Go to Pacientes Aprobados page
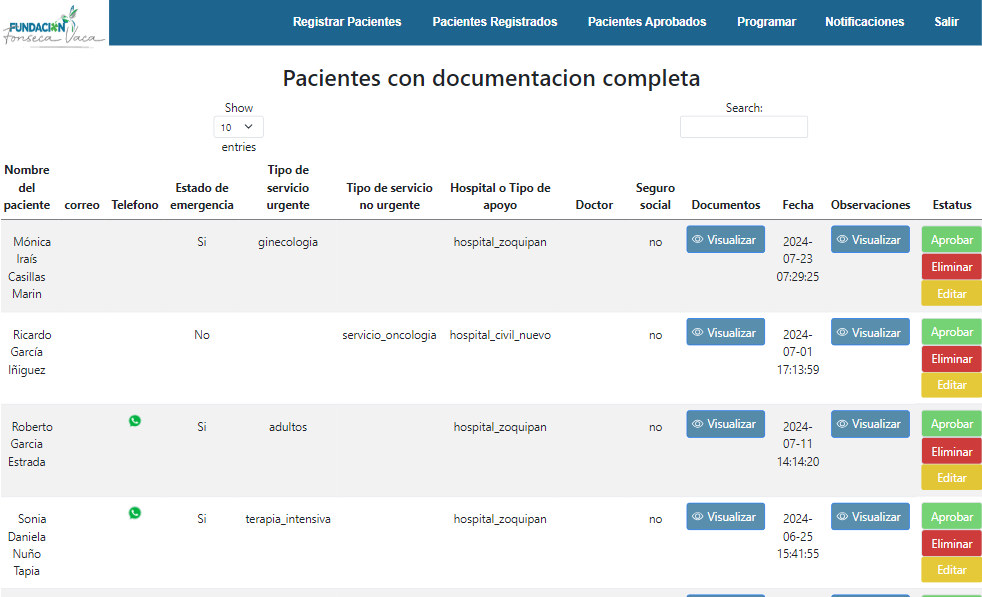982x597 pixels. point(647,22)
